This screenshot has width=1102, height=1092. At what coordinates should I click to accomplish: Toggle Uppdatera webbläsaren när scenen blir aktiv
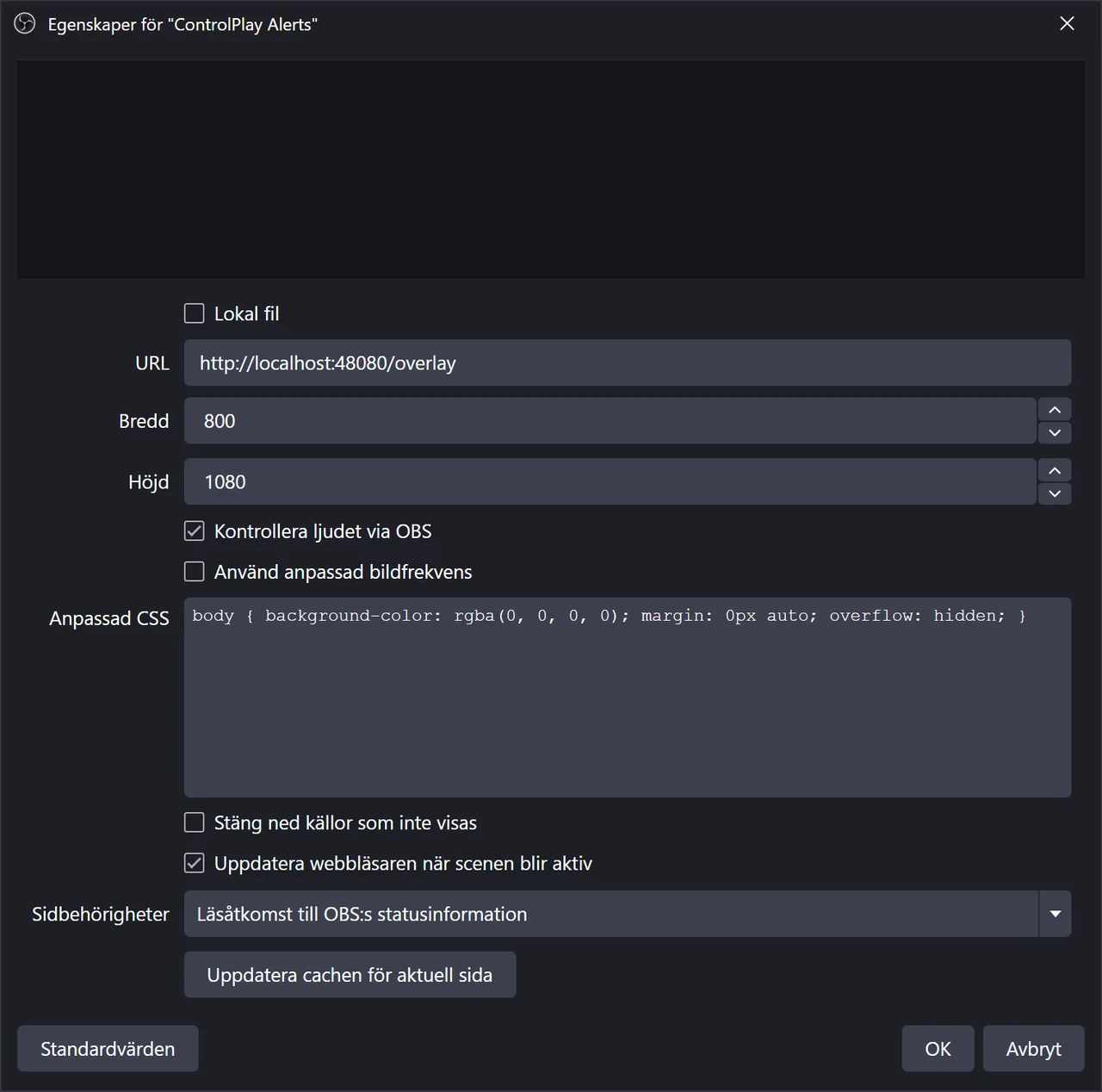(195, 863)
